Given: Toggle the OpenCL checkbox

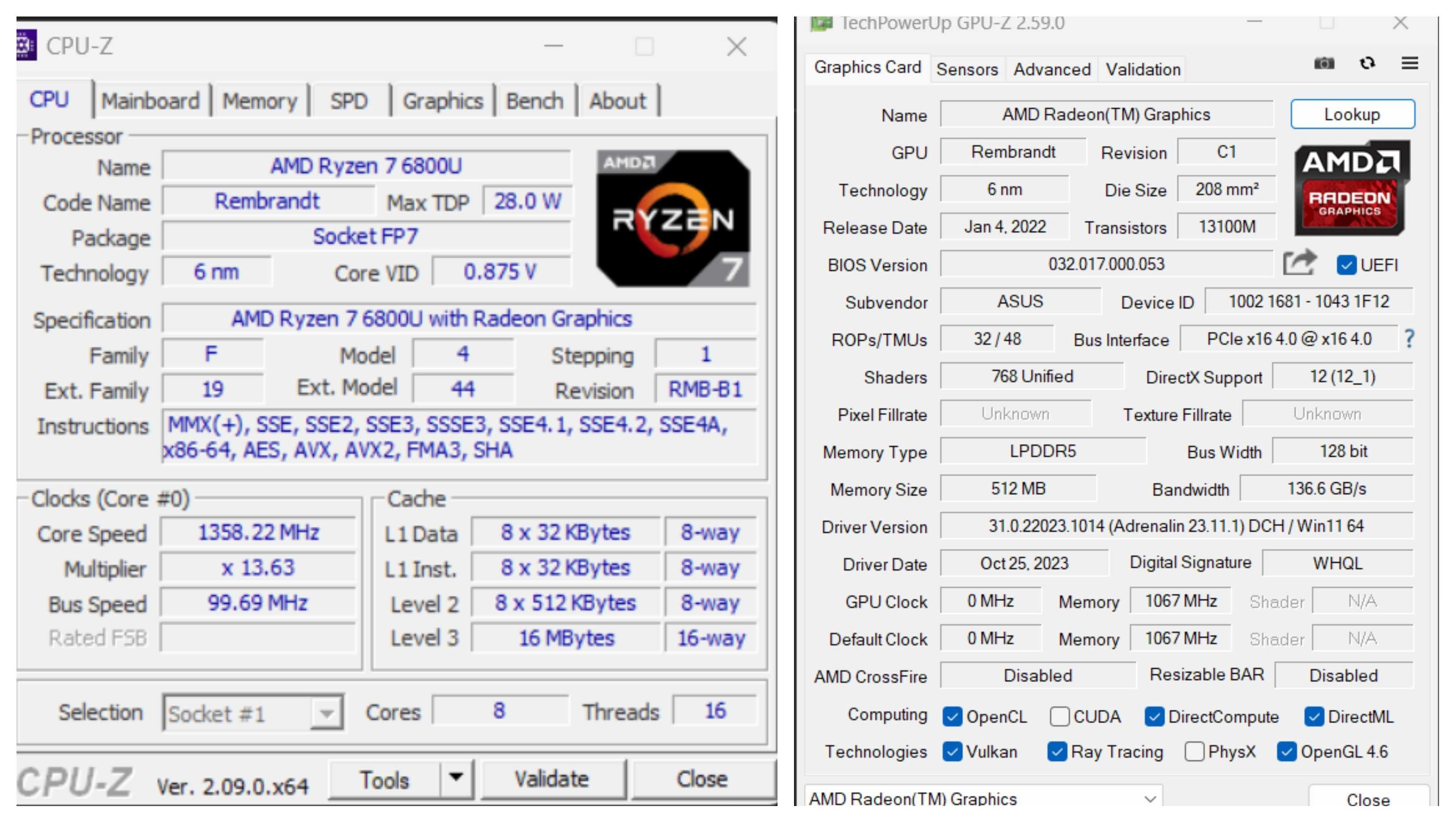Looking at the screenshot, I should [952, 717].
